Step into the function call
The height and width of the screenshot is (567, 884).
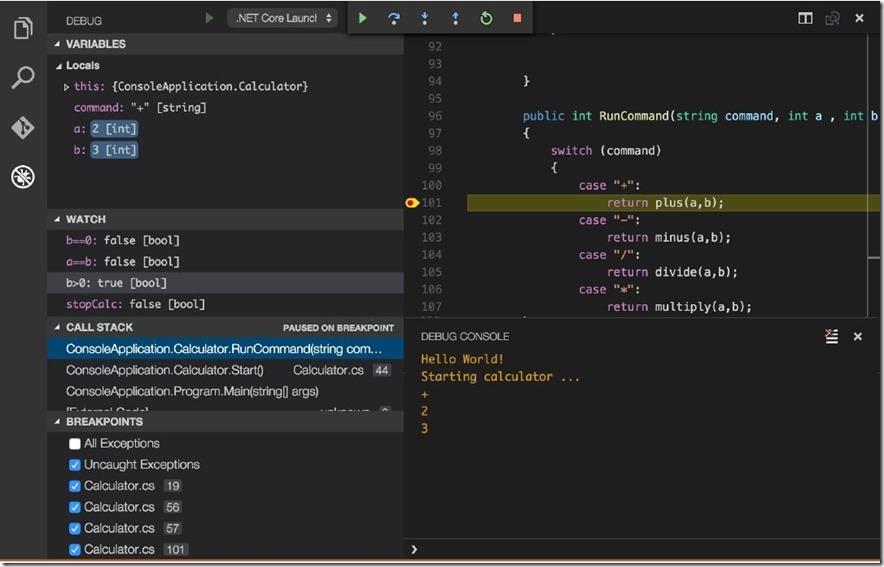tap(425, 19)
